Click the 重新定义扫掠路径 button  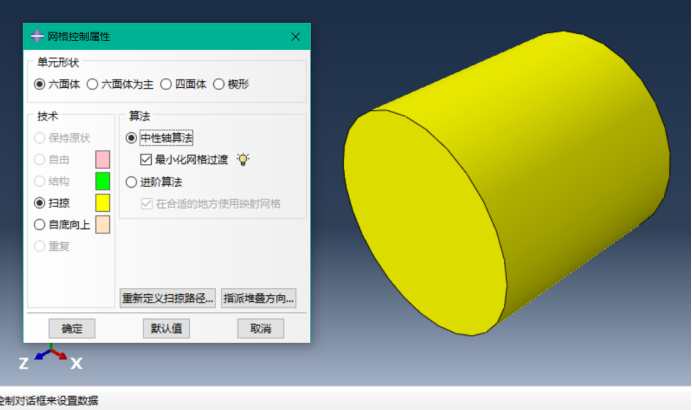pyautogui.click(x=168, y=298)
